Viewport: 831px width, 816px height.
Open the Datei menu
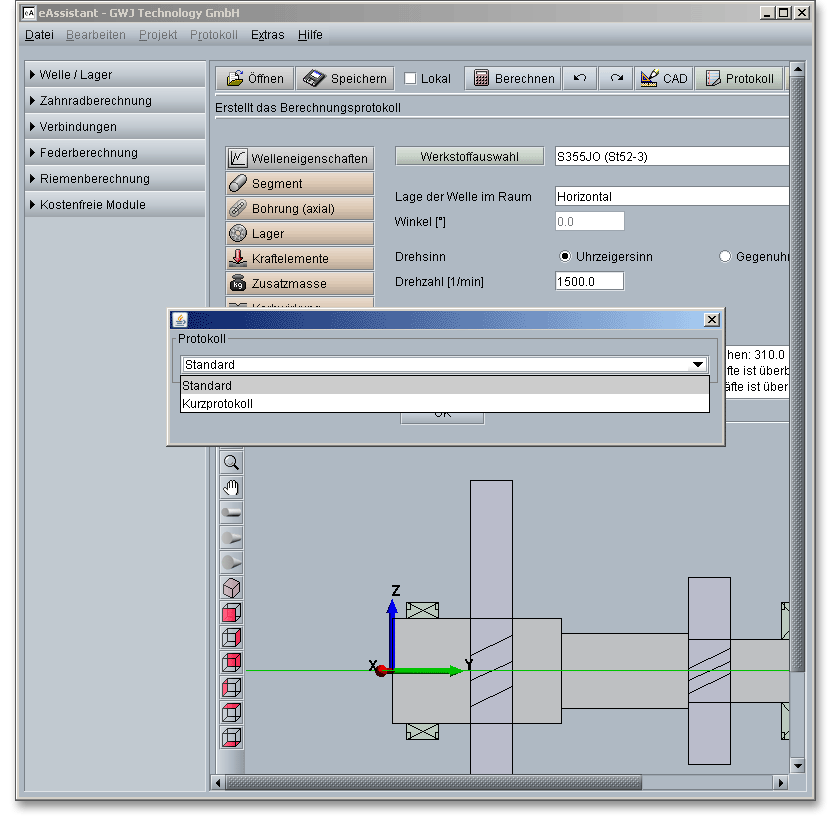39,35
